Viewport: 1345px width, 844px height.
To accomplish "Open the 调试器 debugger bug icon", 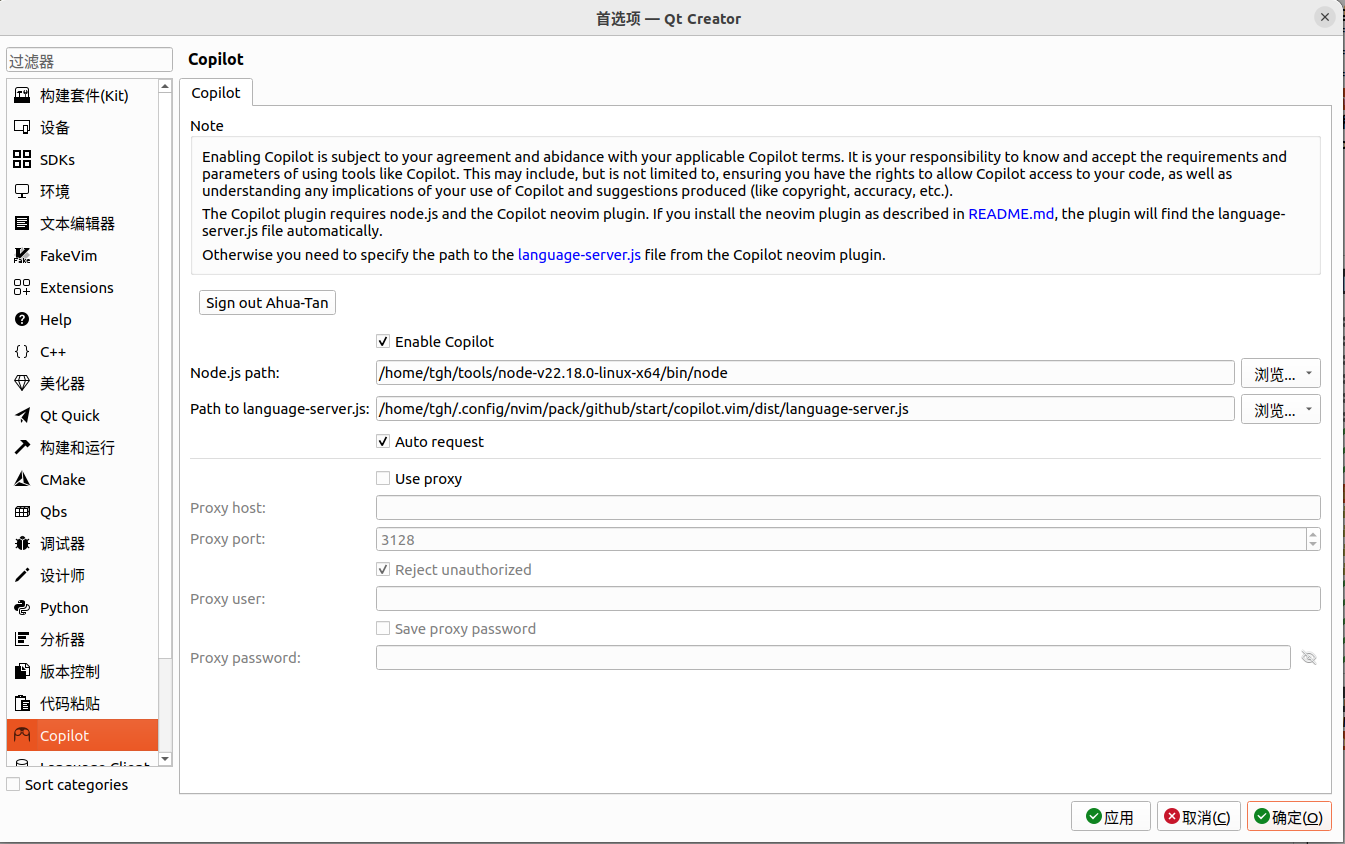I will tap(22, 544).
